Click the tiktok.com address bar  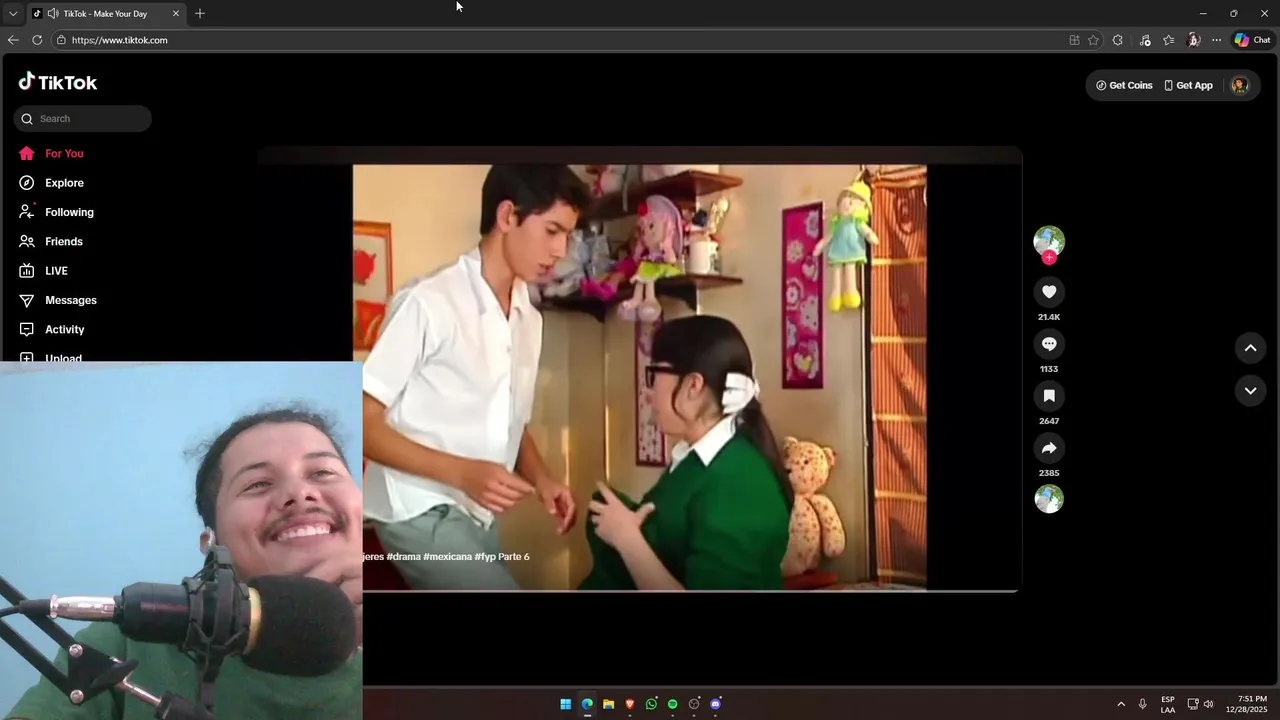coord(560,40)
